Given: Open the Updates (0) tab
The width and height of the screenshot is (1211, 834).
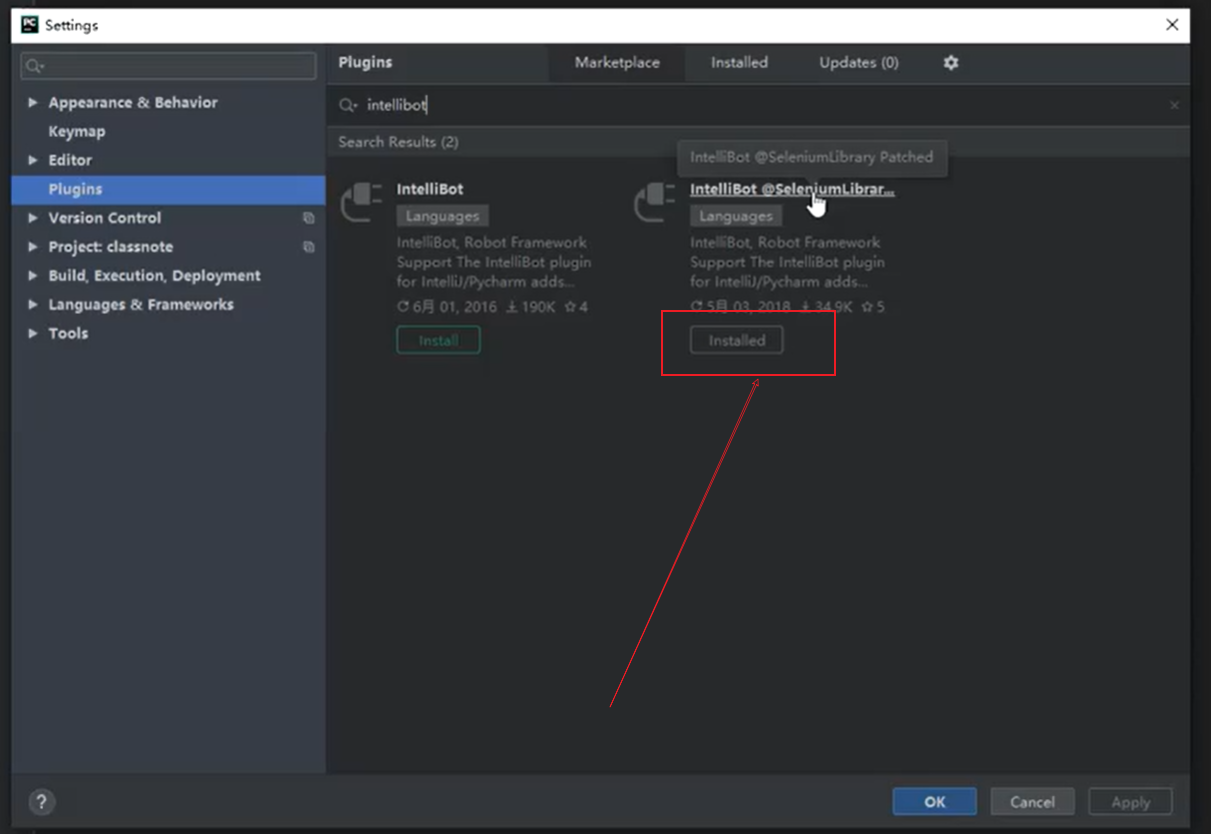Looking at the screenshot, I should pyautogui.click(x=859, y=62).
